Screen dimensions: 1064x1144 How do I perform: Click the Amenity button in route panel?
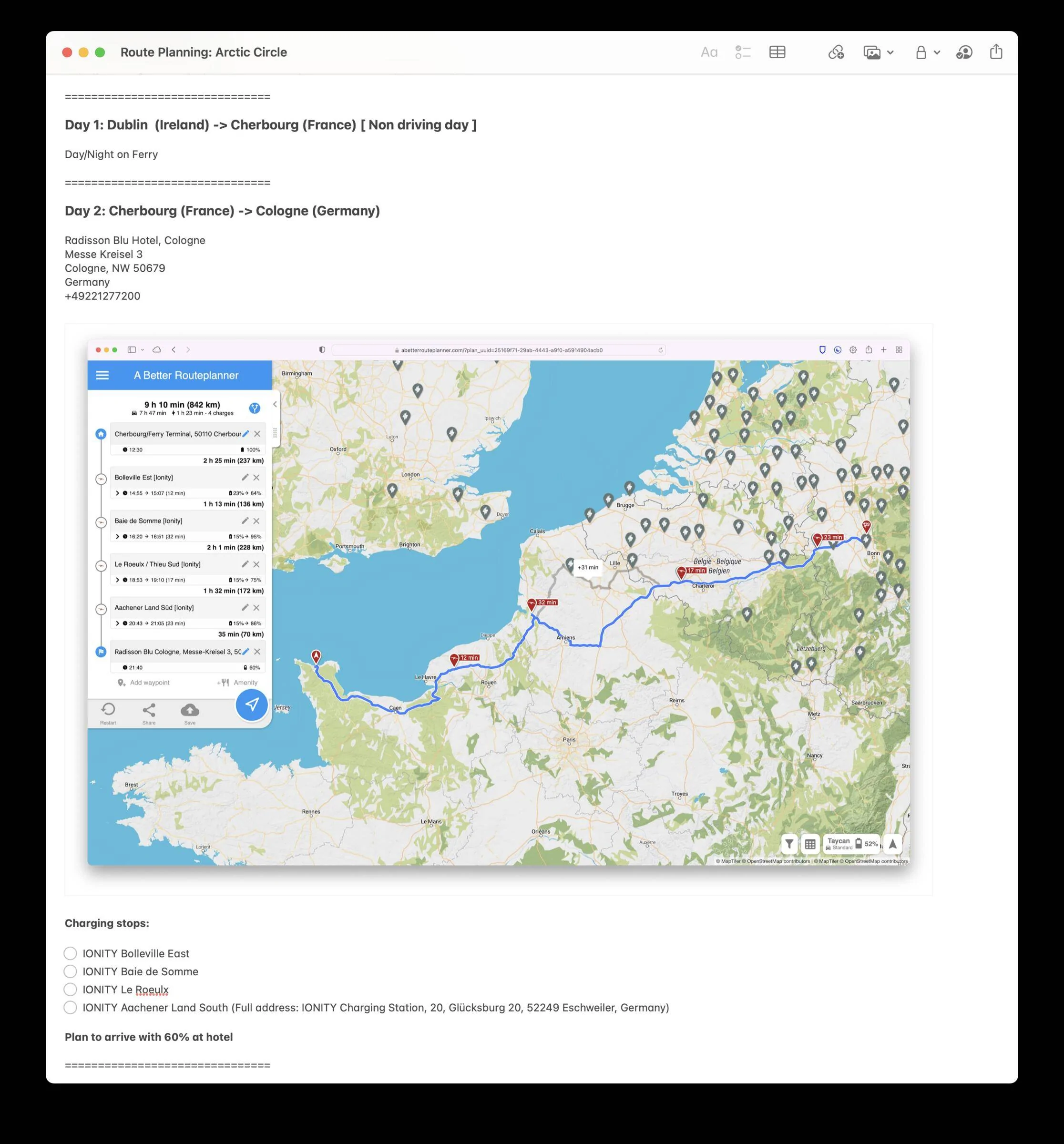click(238, 683)
